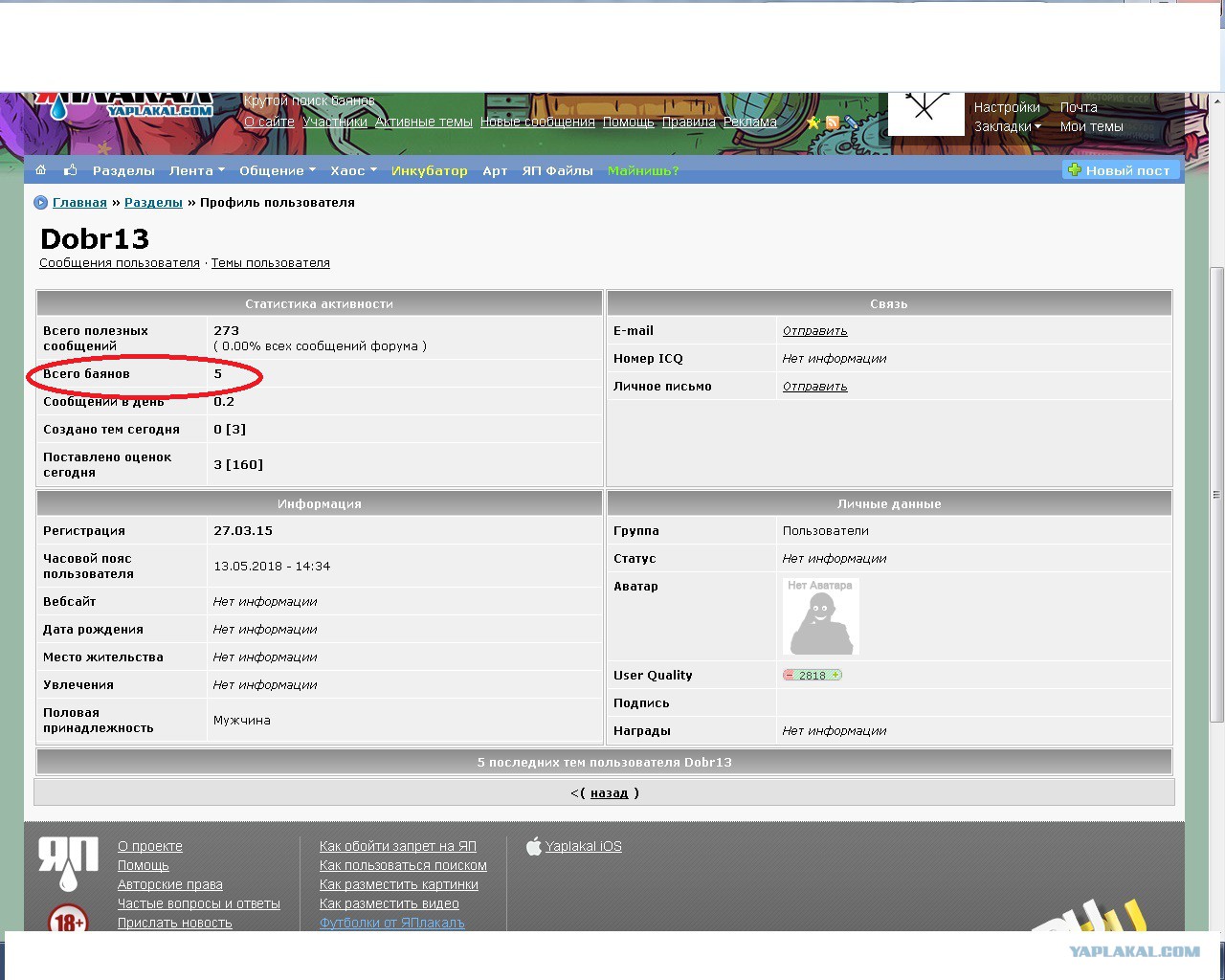The image size is (1225, 980).
Task: Click the Группа value Пользователи
Action: click(x=826, y=531)
